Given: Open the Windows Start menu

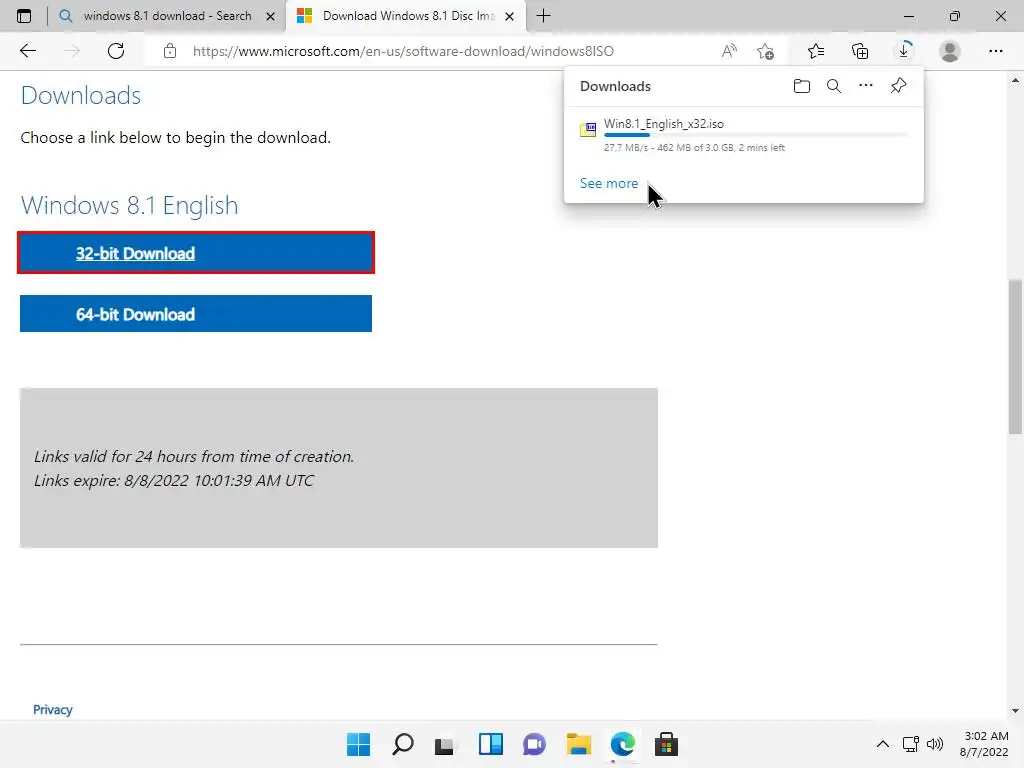Looking at the screenshot, I should pyautogui.click(x=358, y=744).
